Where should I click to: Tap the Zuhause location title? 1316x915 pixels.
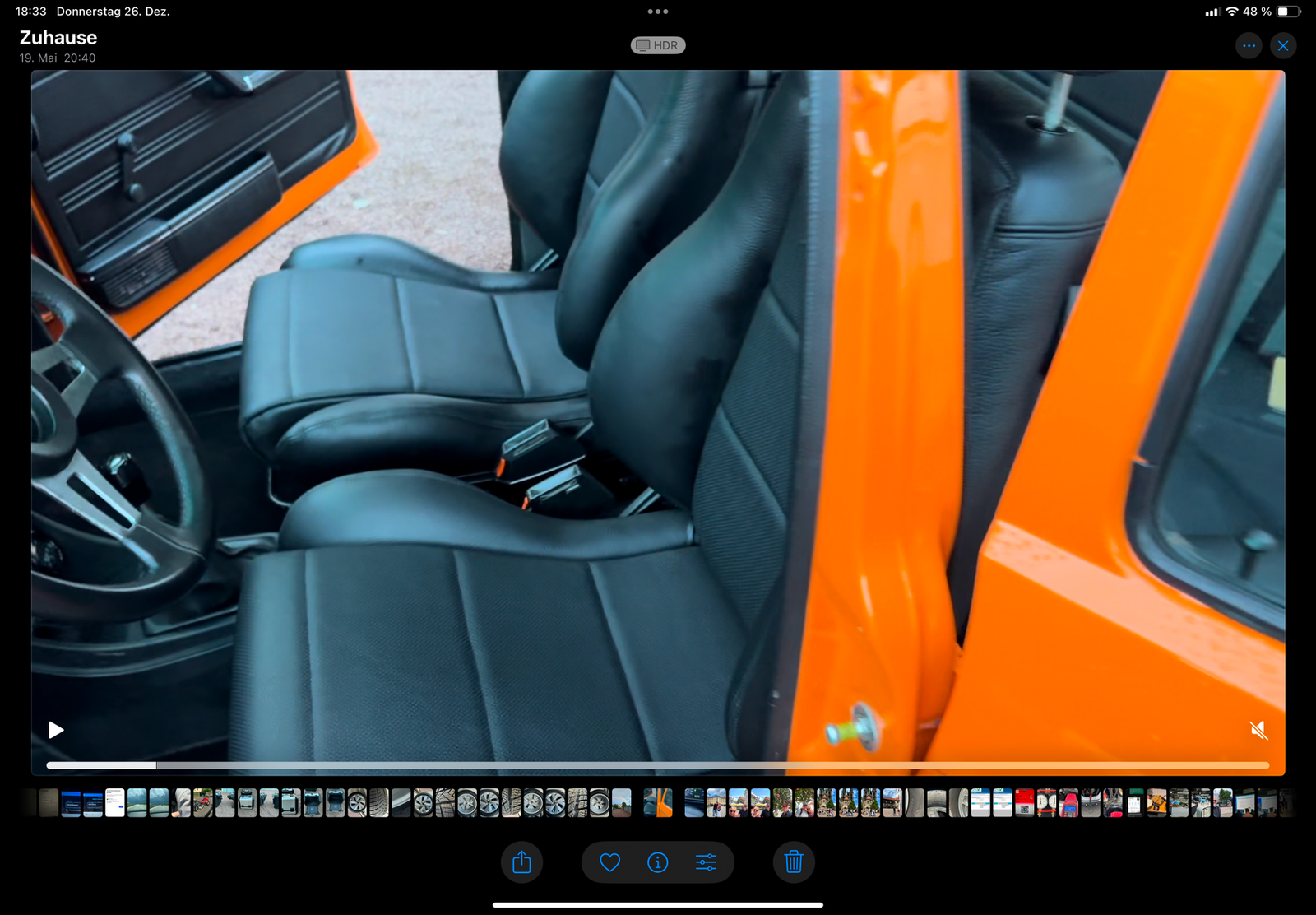(58, 38)
